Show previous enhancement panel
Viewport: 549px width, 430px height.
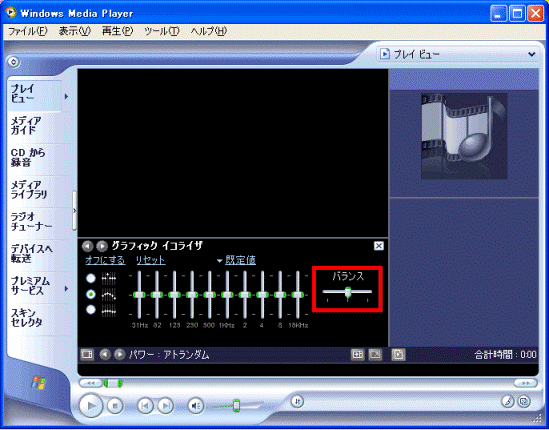88,246
